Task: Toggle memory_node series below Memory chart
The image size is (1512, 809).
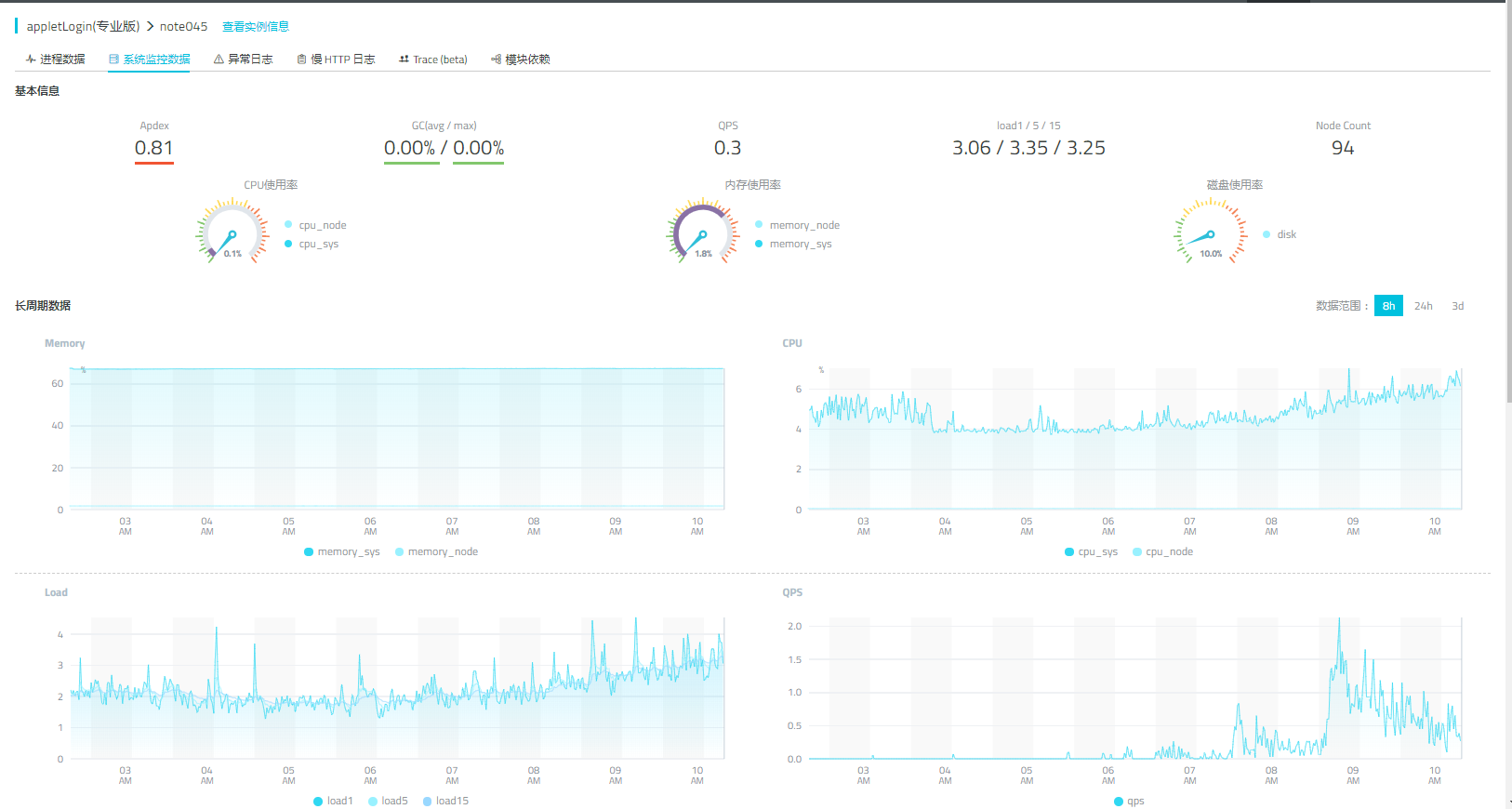Action: tap(436, 551)
